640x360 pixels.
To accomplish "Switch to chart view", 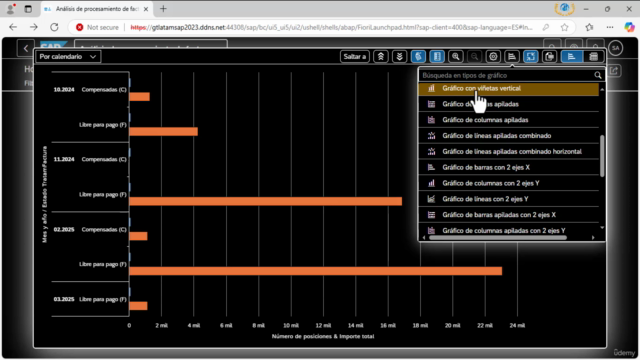I will point(571,57).
